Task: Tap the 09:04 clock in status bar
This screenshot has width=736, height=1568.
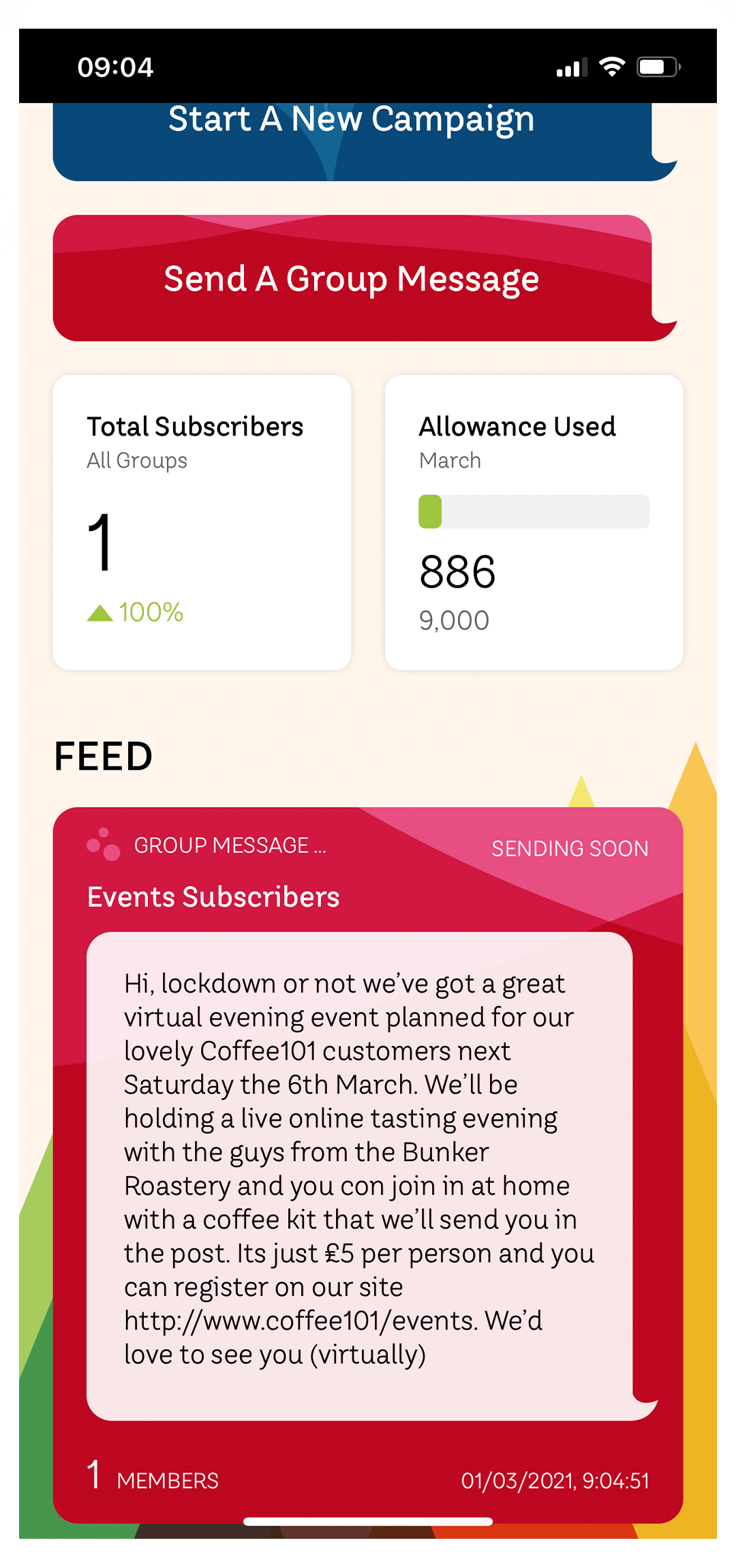Action: click(x=115, y=67)
